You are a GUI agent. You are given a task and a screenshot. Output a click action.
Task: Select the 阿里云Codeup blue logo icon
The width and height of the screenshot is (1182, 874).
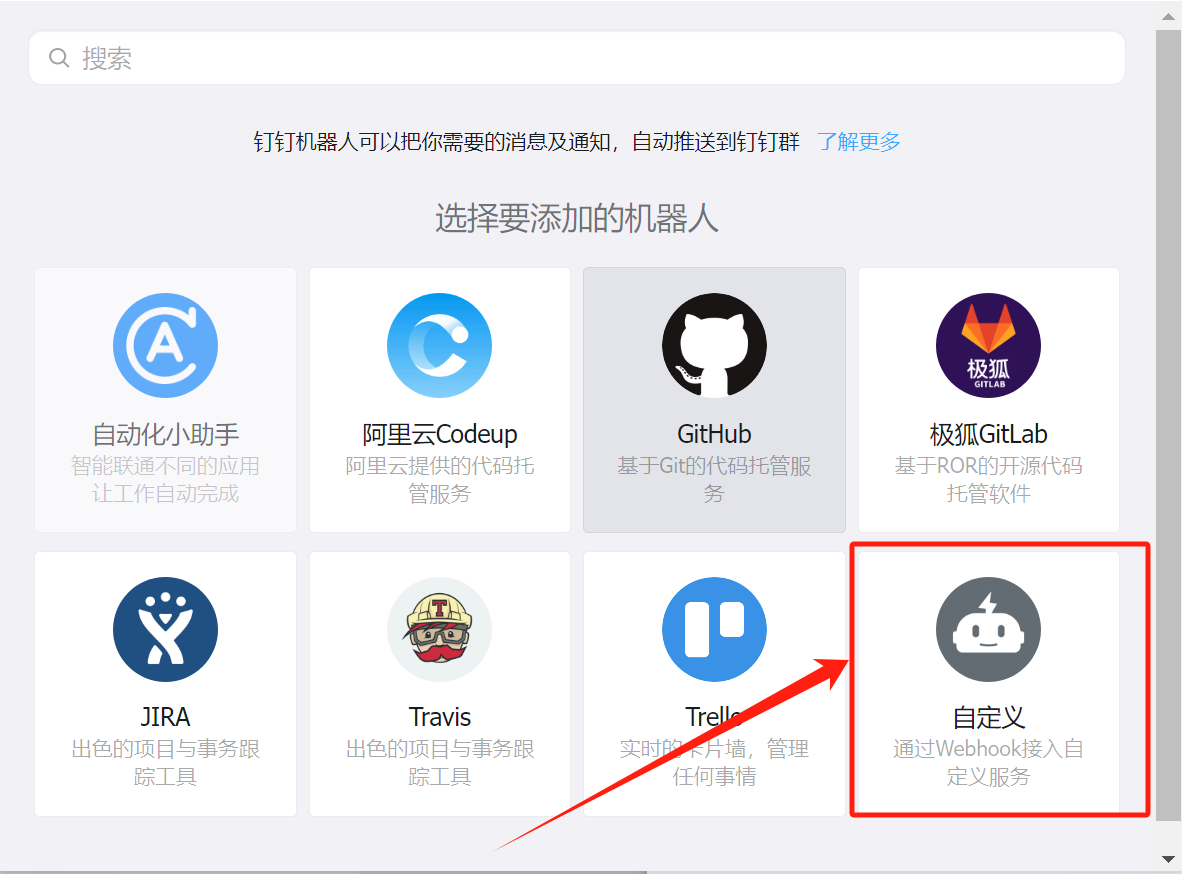[439, 345]
